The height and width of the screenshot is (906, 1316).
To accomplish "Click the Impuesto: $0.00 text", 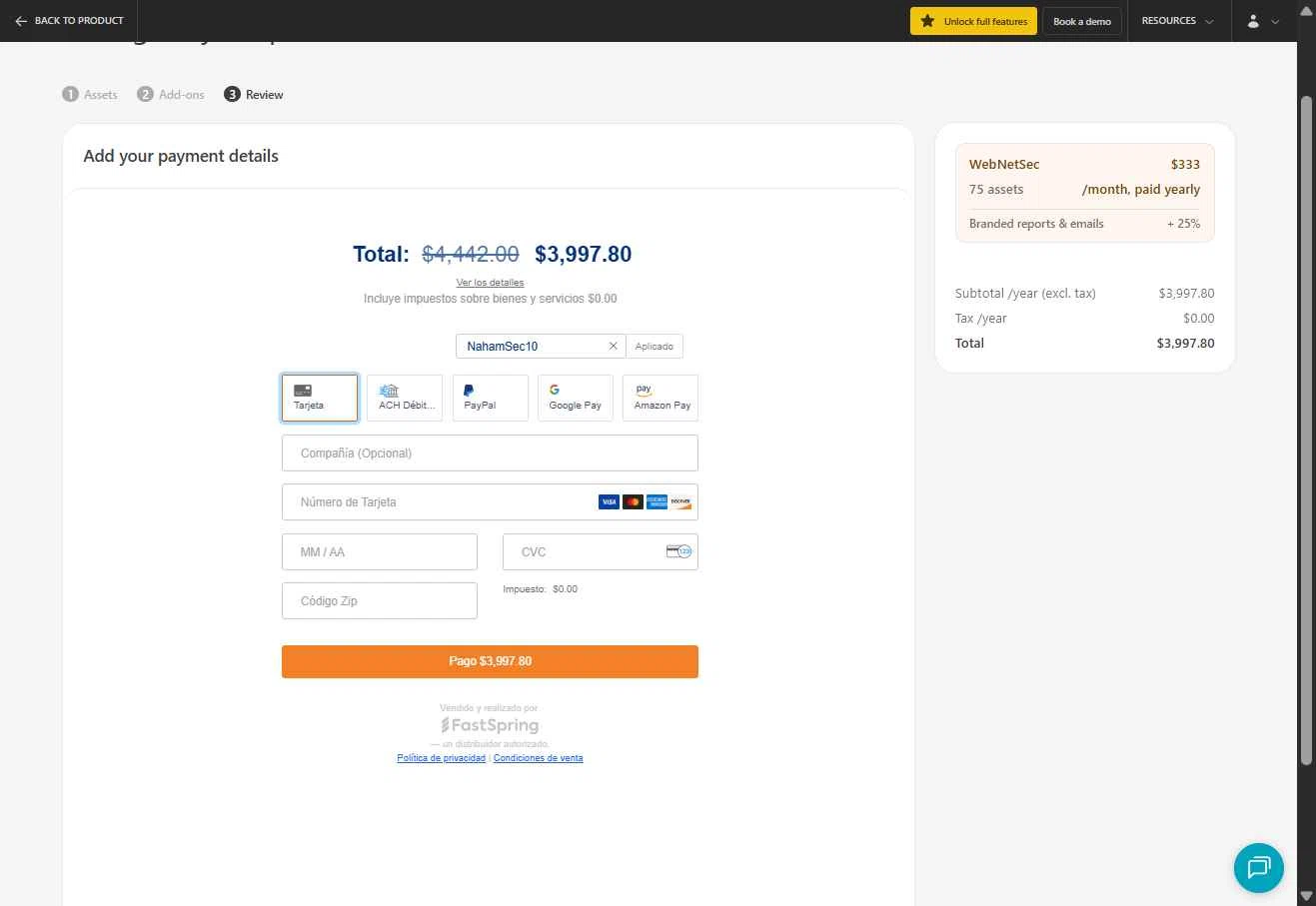I will [x=540, y=589].
